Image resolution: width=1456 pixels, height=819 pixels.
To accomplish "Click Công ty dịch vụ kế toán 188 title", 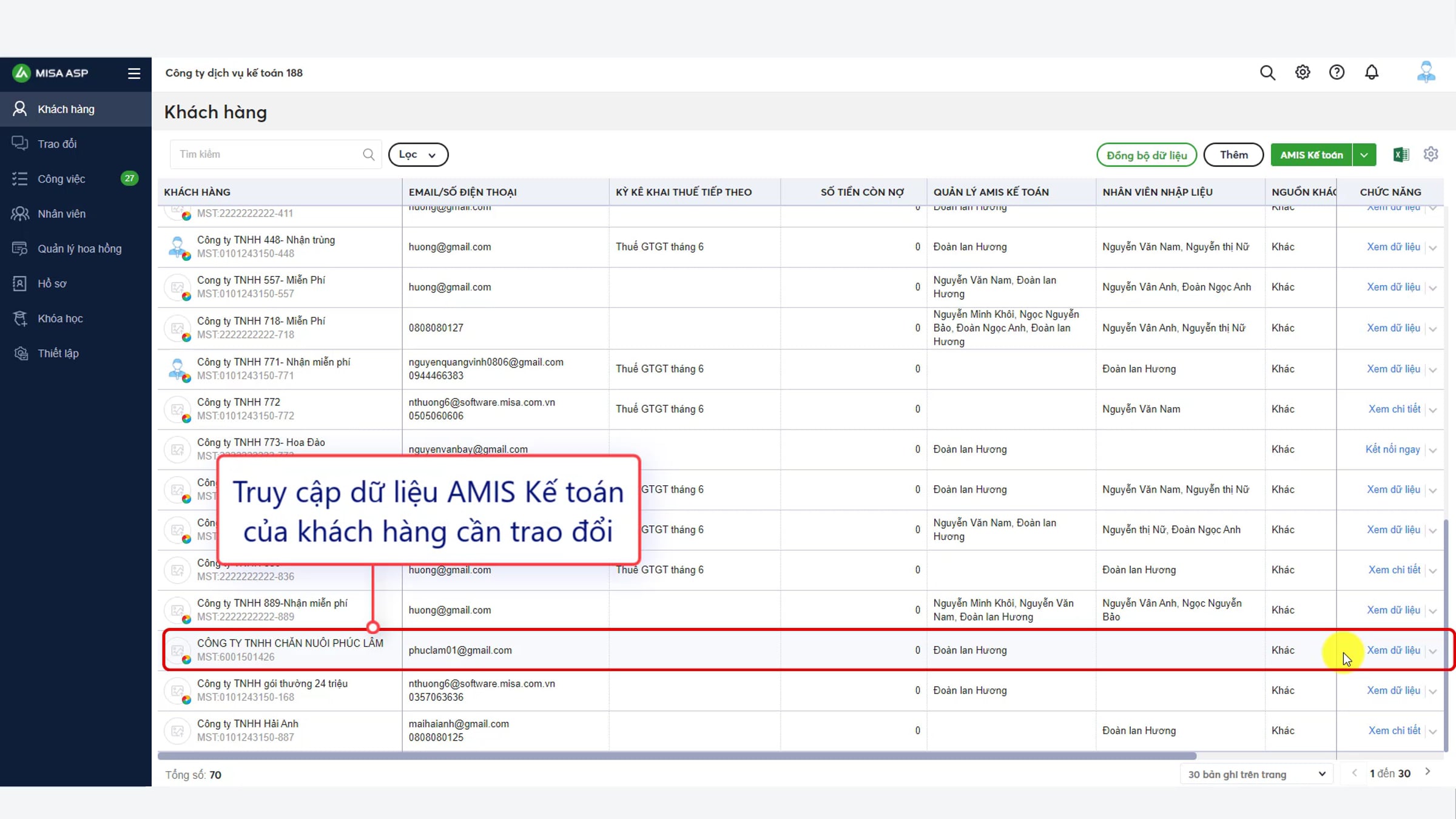I will (x=234, y=73).
